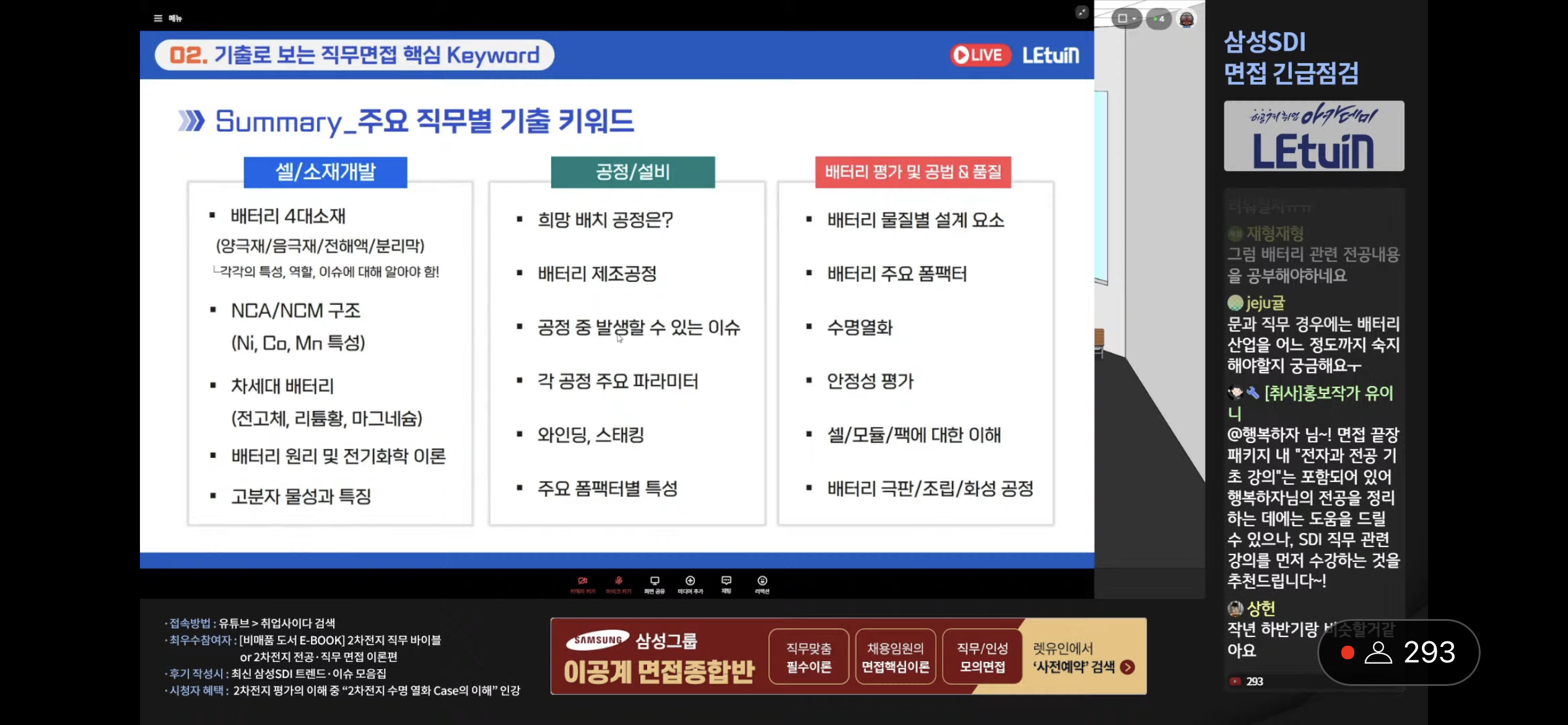Select the 직무맞춤 필수이론 banner button
The height and width of the screenshot is (725, 1568).
click(808, 657)
